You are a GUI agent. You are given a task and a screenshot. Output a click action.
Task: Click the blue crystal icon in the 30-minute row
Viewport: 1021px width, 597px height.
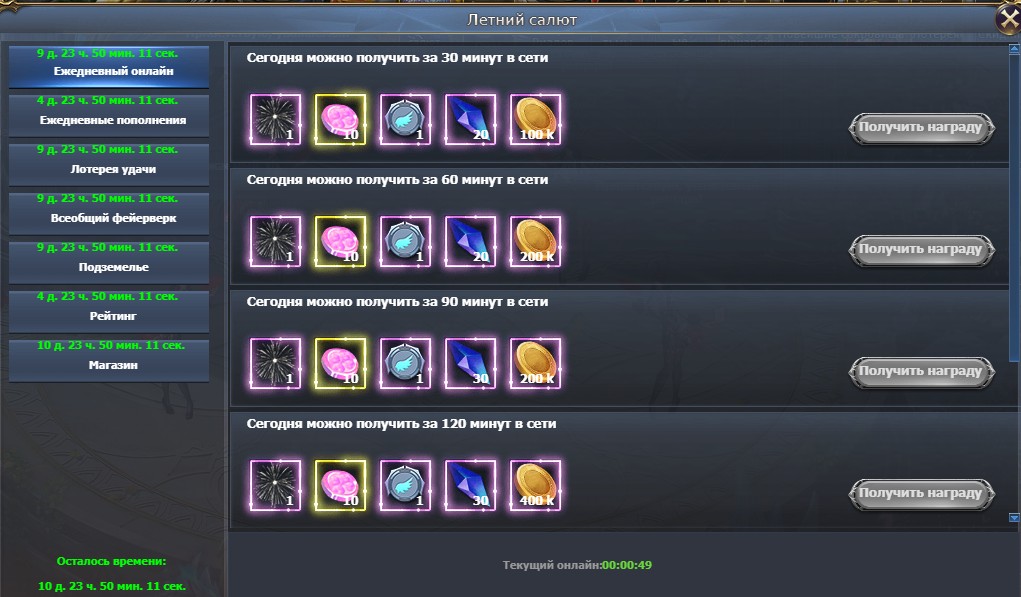[470, 119]
